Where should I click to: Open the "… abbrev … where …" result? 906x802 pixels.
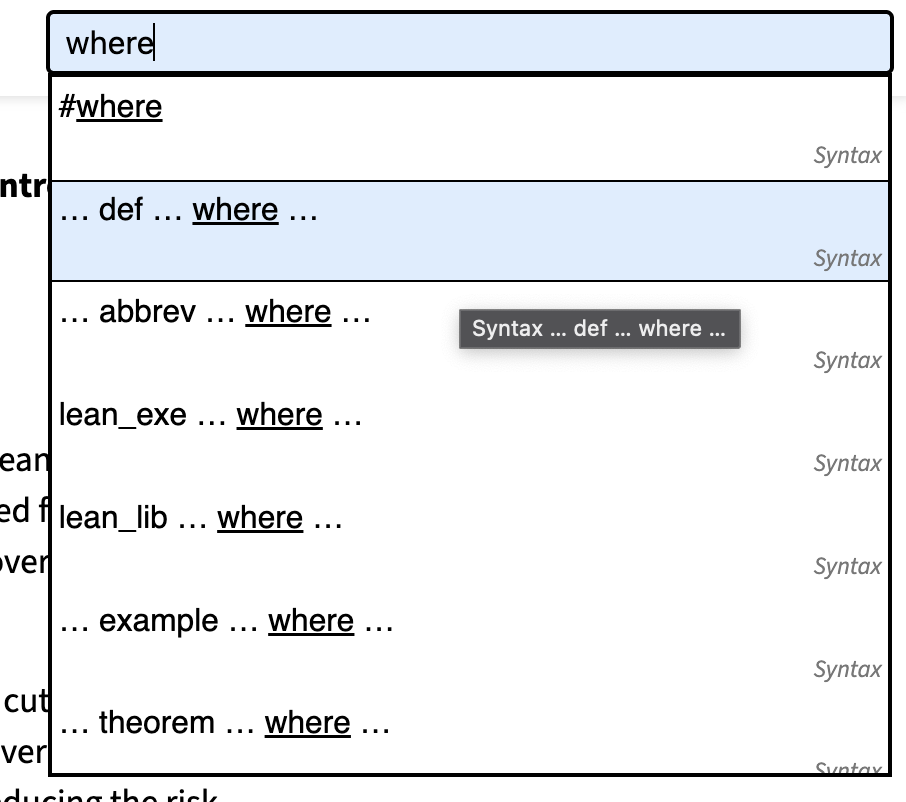(214, 313)
